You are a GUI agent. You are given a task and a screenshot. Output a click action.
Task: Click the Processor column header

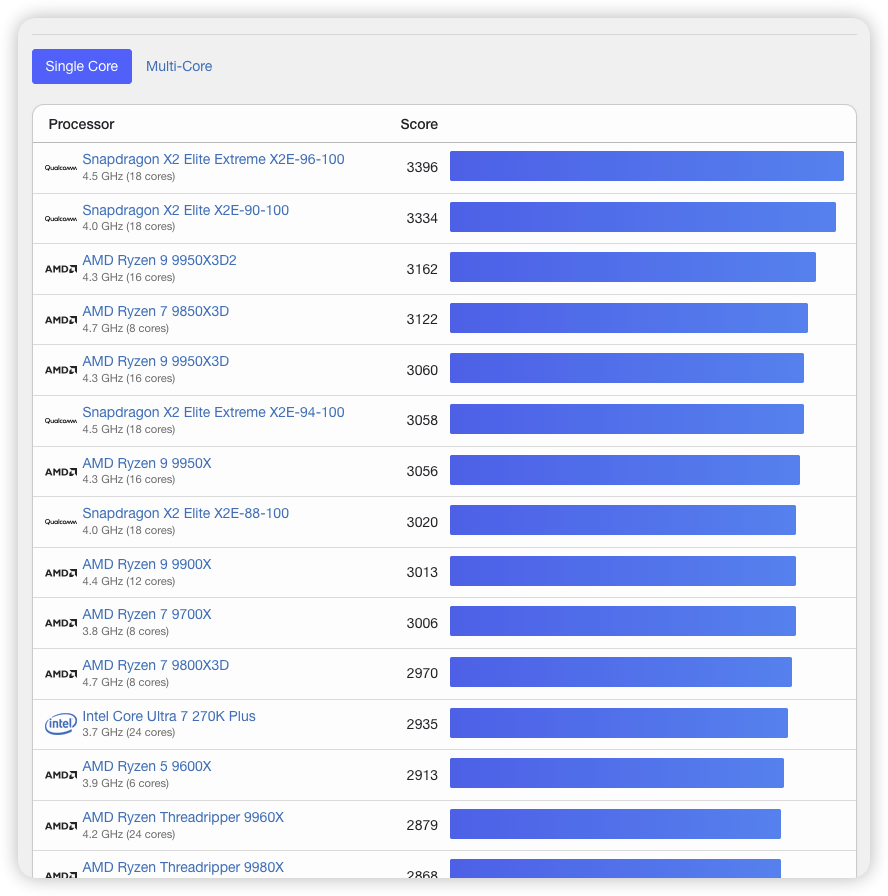pyautogui.click(x=81, y=124)
